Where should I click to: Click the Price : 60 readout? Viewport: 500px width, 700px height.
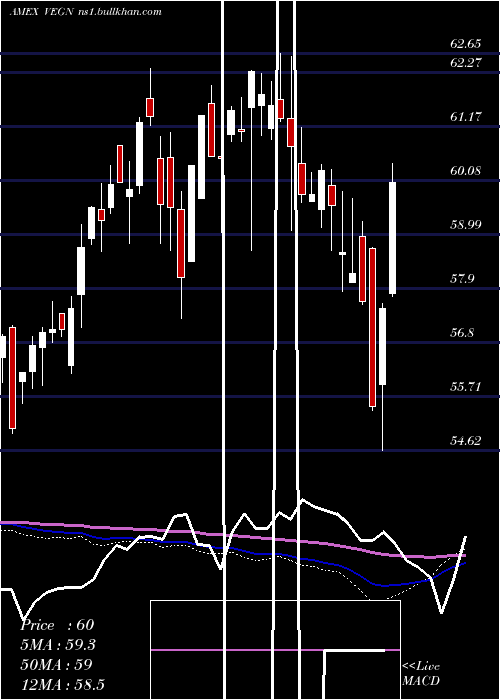(57, 625)
